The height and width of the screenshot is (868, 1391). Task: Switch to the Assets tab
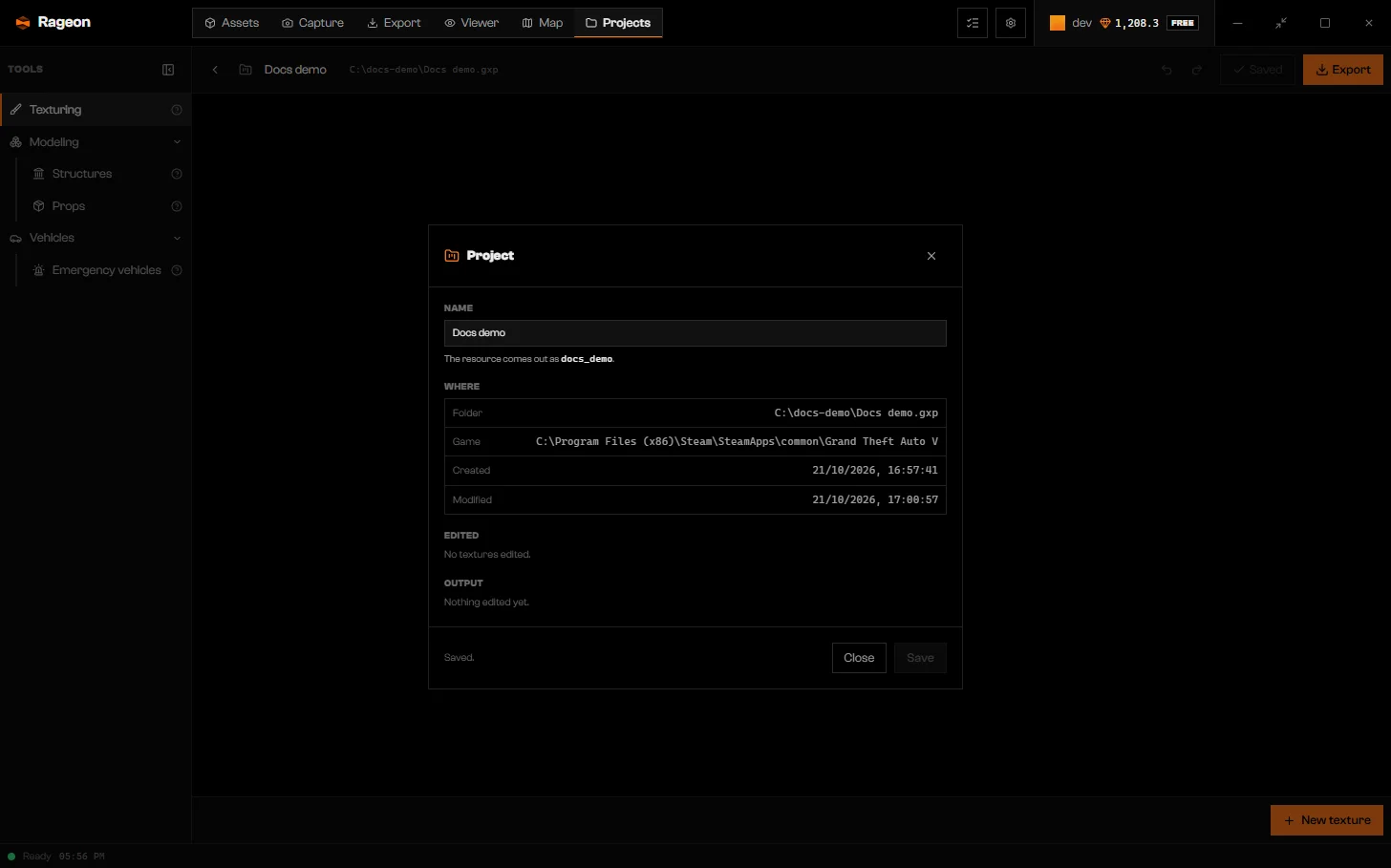tap(232, 23)
